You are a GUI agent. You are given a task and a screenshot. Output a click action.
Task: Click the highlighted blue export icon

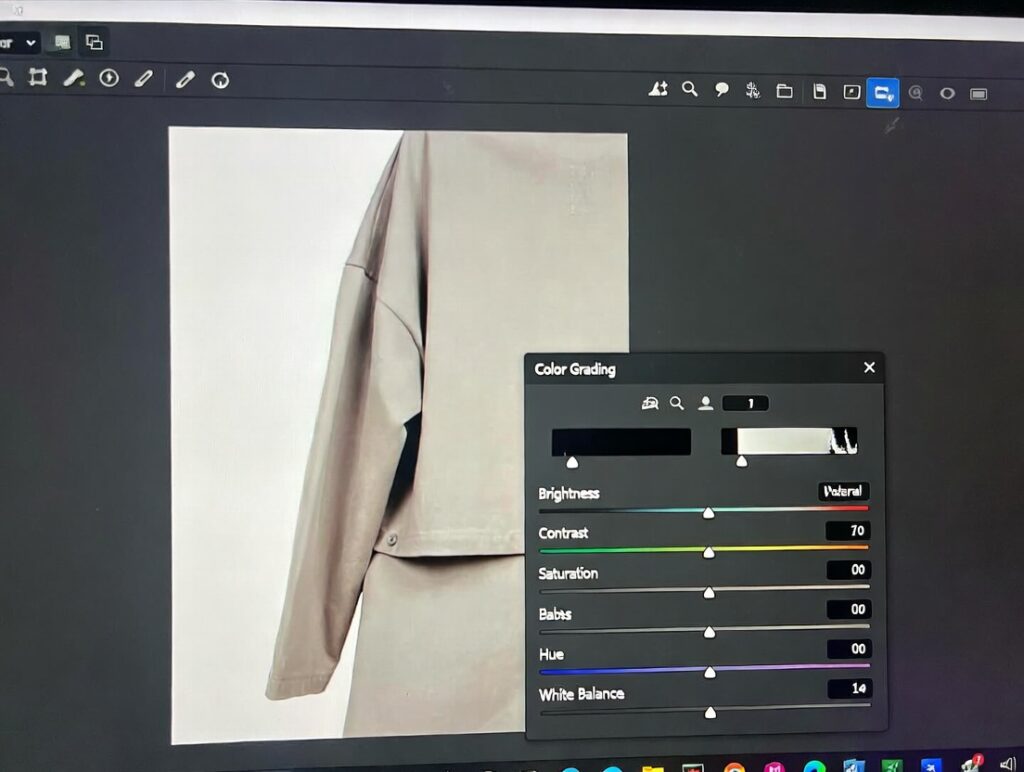pos(882,92)
